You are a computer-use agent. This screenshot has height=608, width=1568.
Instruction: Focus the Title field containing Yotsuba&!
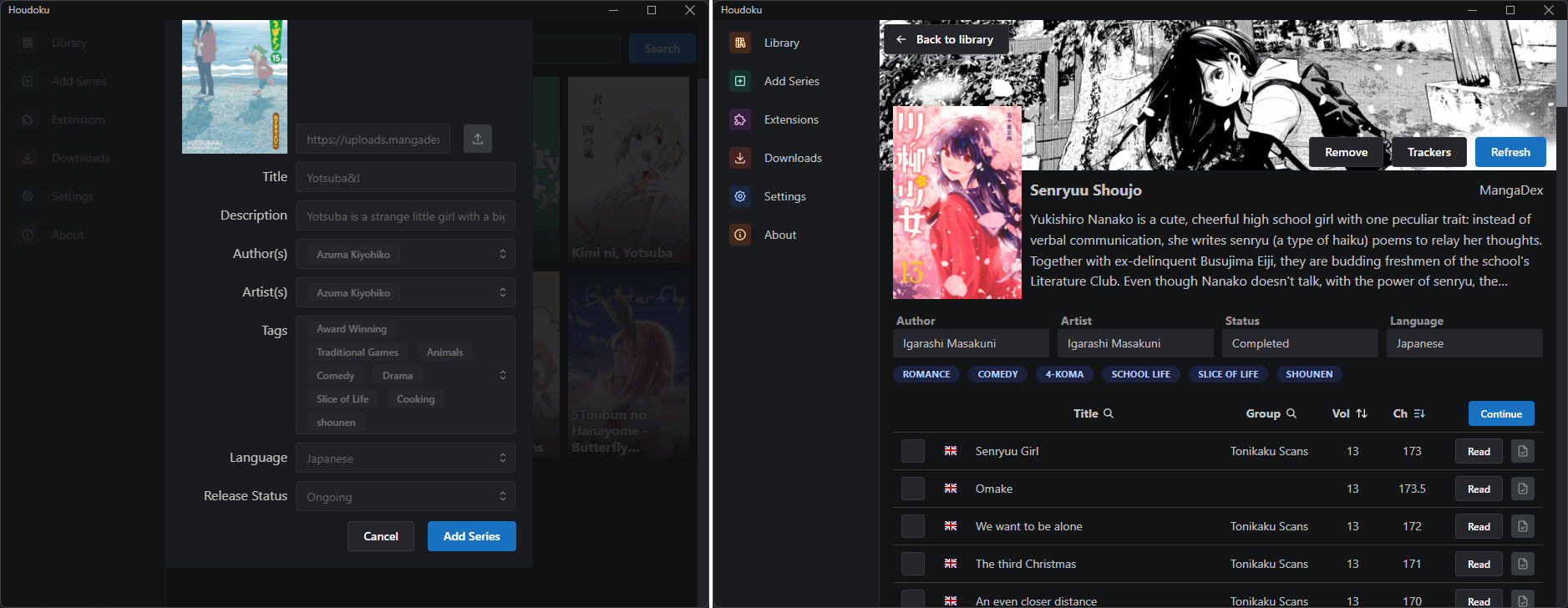[405, 177]
